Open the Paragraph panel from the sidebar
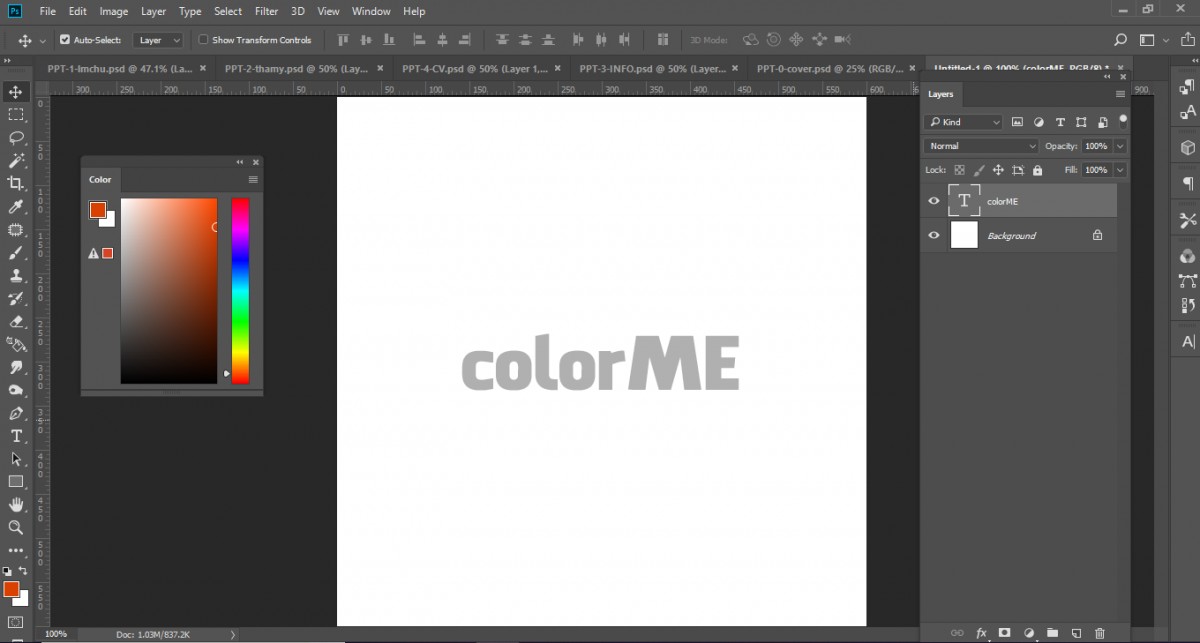The width and height of the screenshot is (1200, 643). pos(1186,181)
